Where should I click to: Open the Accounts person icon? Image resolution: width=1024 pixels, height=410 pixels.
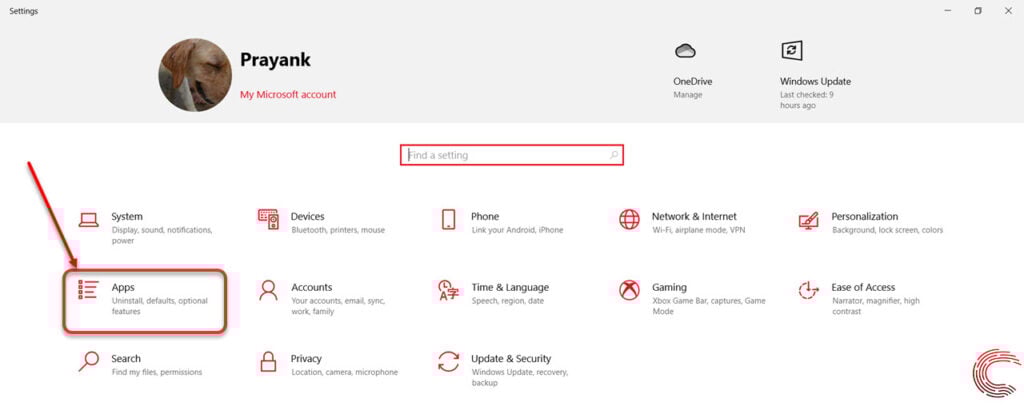(x=268, y=290)
